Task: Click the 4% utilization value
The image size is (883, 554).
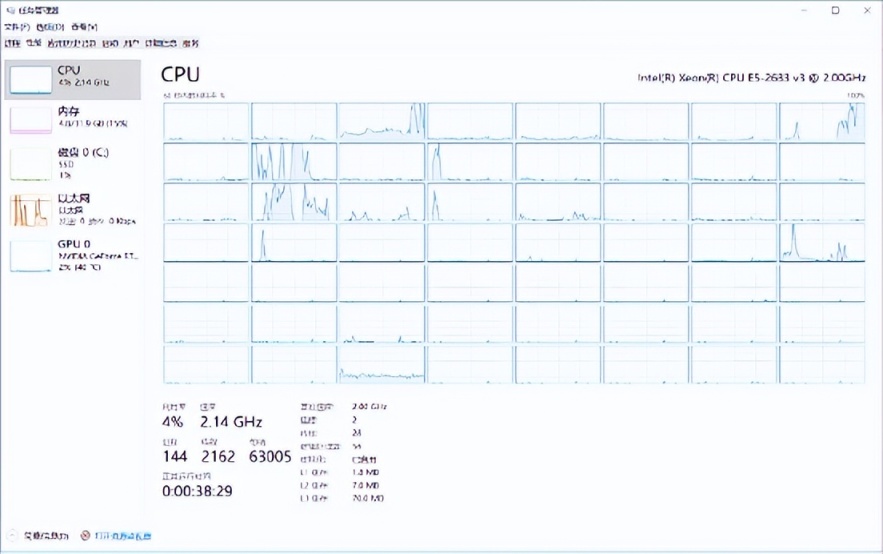Action: click(x=172, y=422)
